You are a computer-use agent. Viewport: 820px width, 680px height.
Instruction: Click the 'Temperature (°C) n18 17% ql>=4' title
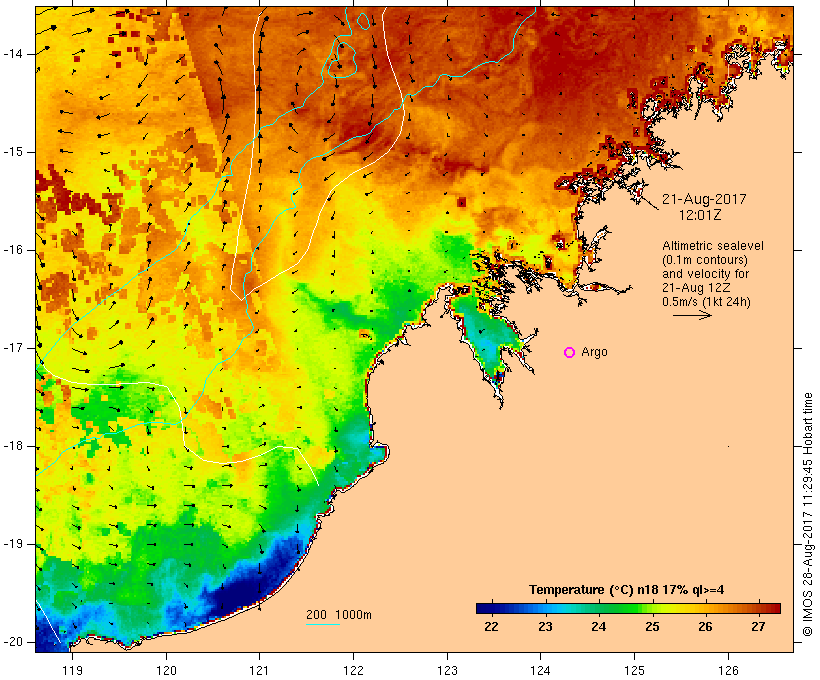(627, 590)
